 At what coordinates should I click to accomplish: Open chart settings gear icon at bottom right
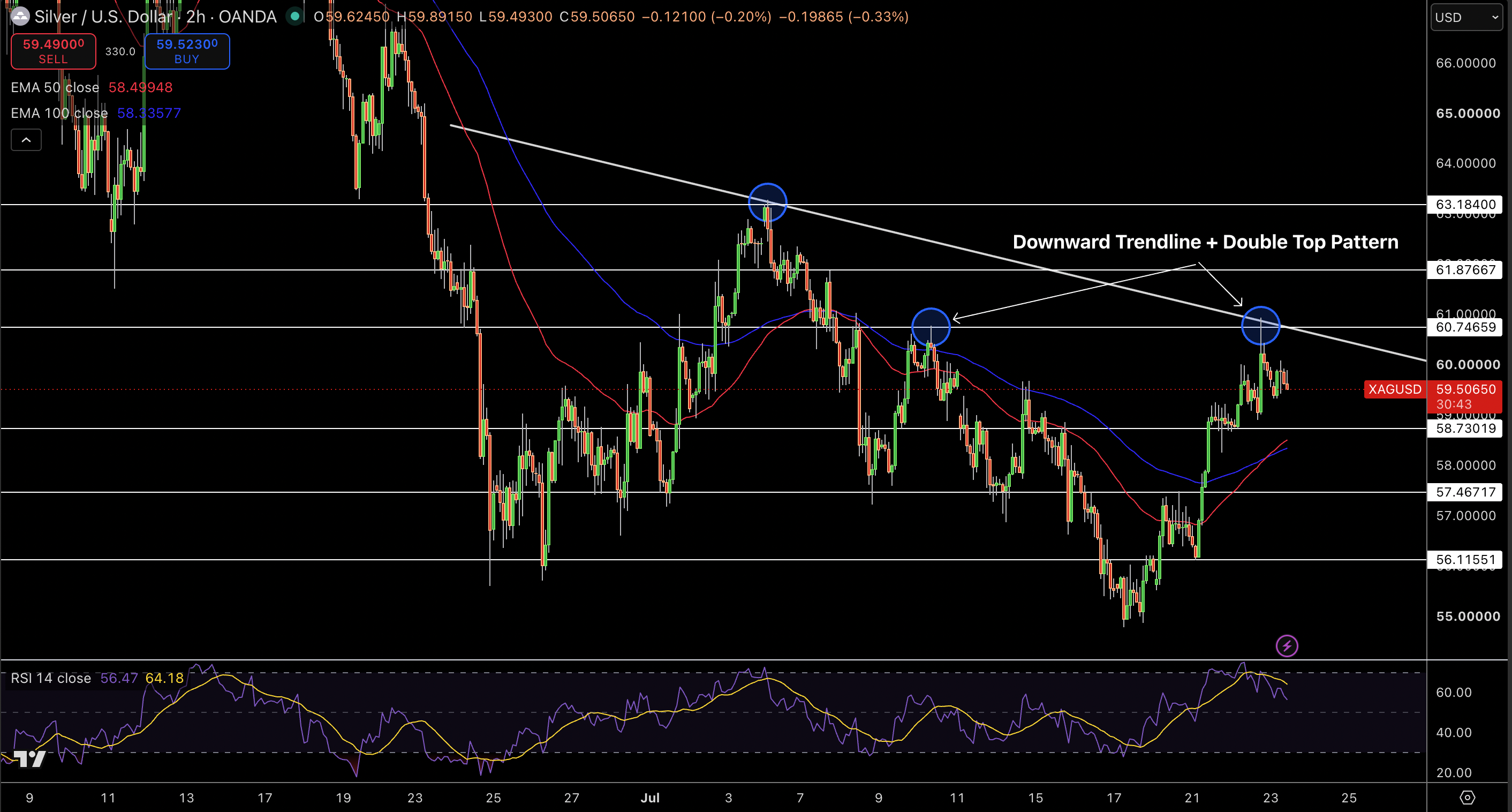(1467, 798)
